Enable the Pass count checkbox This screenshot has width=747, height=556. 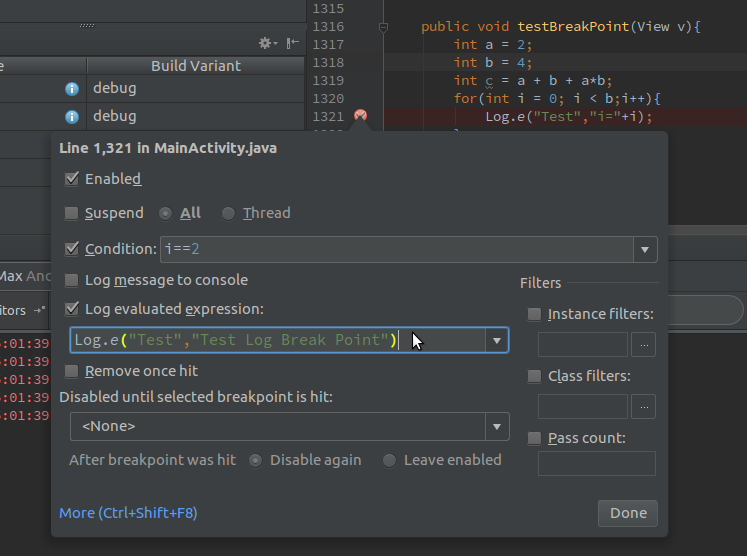click(x=534, y=438)
